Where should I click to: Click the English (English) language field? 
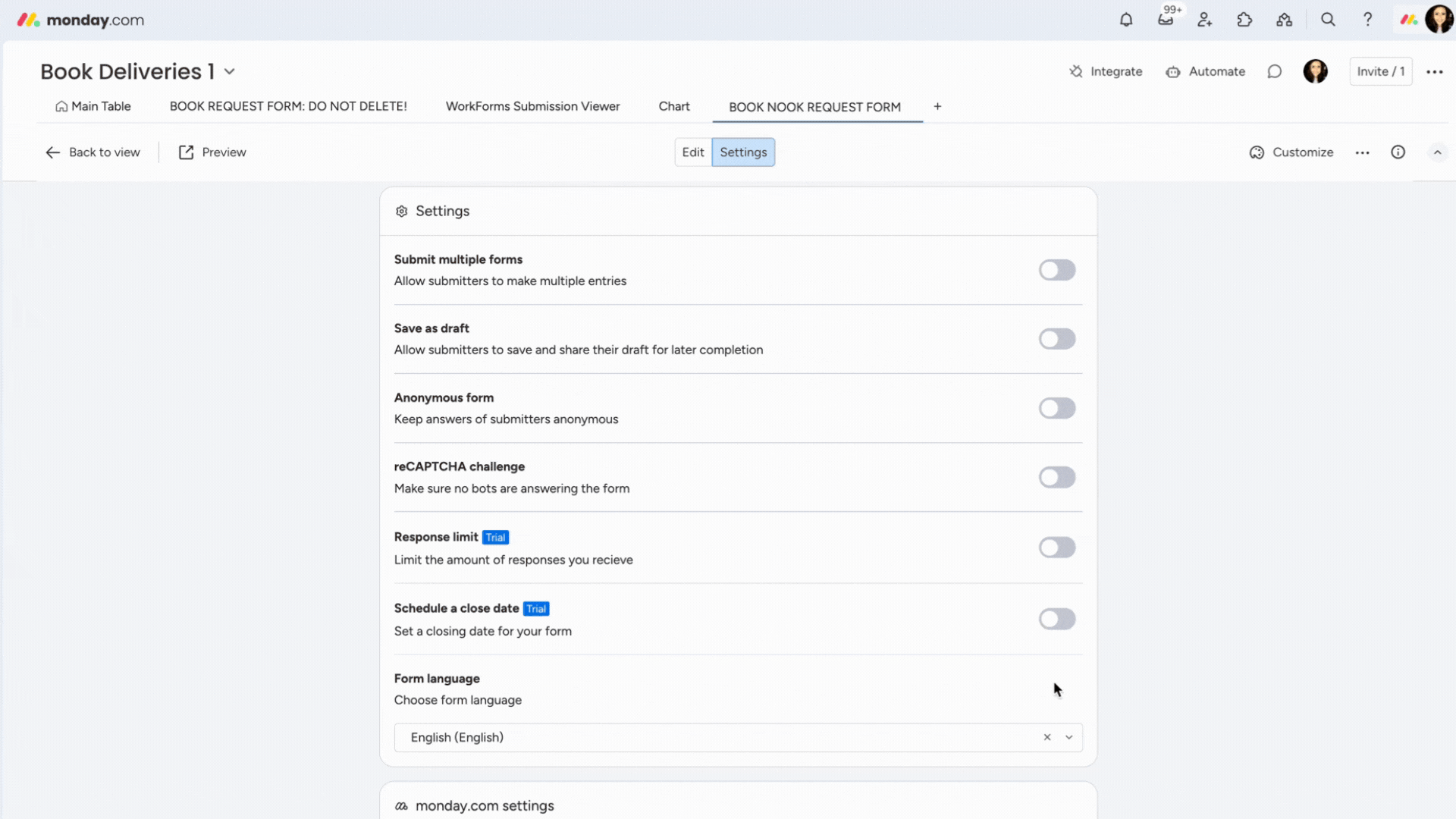coord(738,738)
